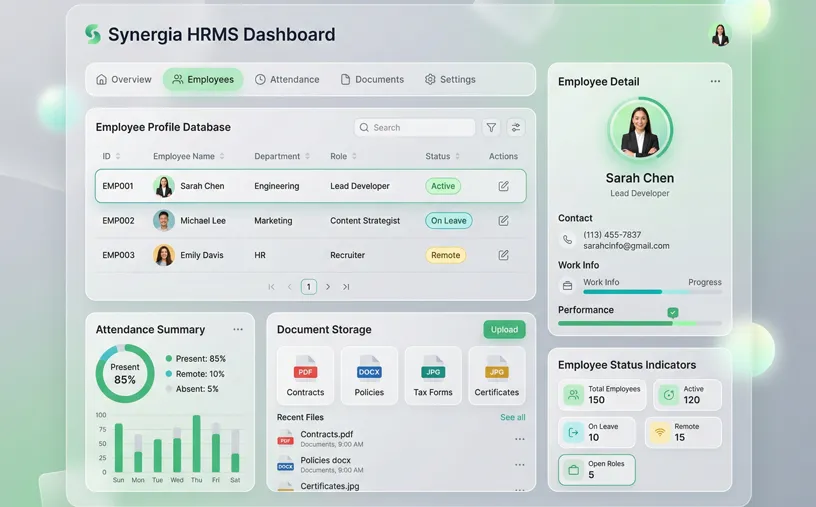Open Employee Detail more options menu
This screenshot has height=507, width=816.
[x=716, y=81]
